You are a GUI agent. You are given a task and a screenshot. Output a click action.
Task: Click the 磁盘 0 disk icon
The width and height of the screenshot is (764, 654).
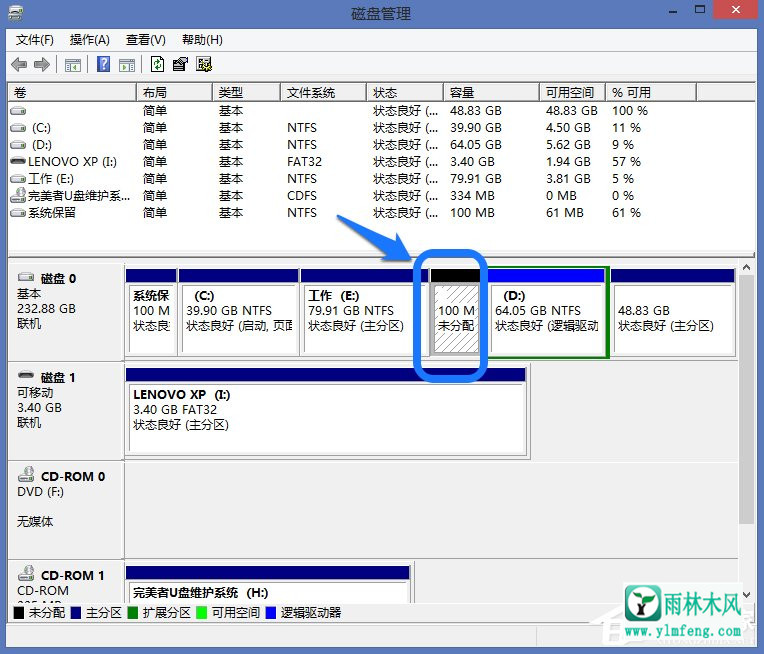pos(26,277)
